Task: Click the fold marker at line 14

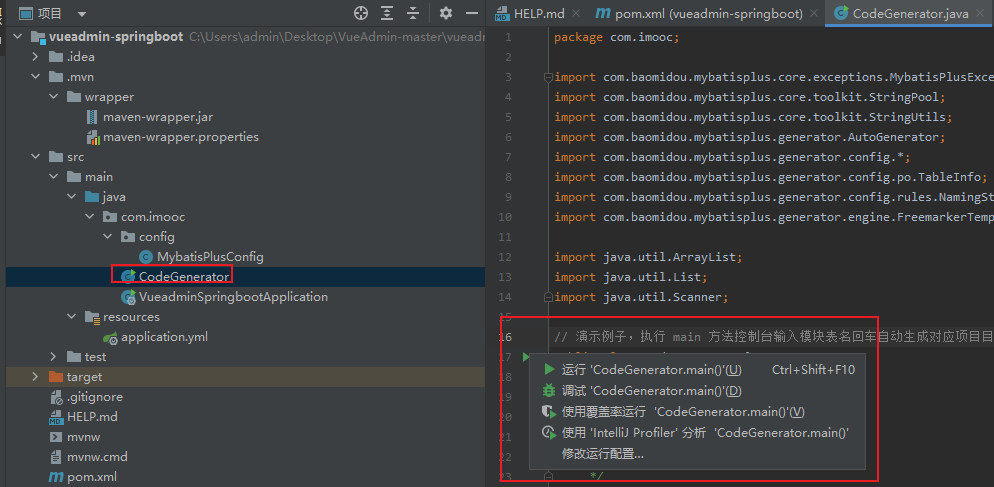Action: tap(548, 297)
